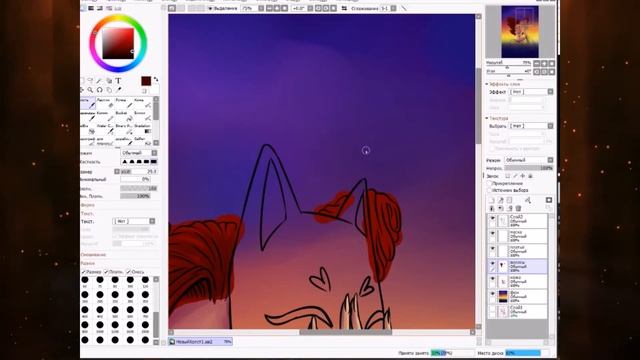
Task: Open the layer Режим blend mode dropdown
Action: [529, 160]
